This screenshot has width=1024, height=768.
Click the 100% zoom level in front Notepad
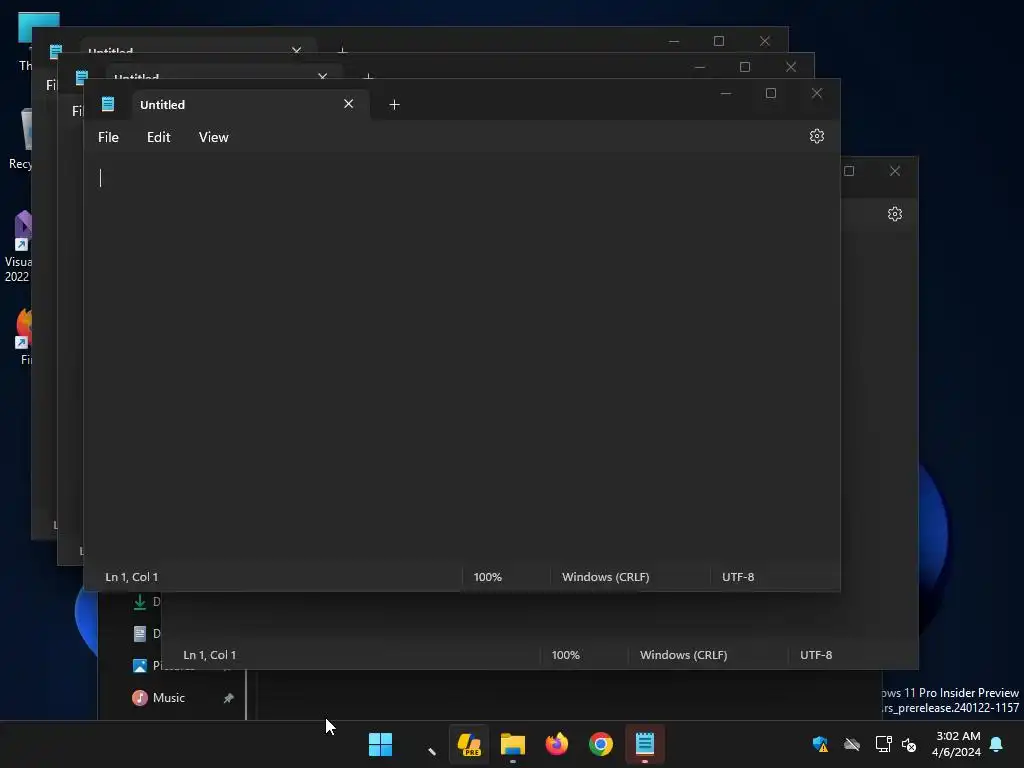tap(487, 577)
